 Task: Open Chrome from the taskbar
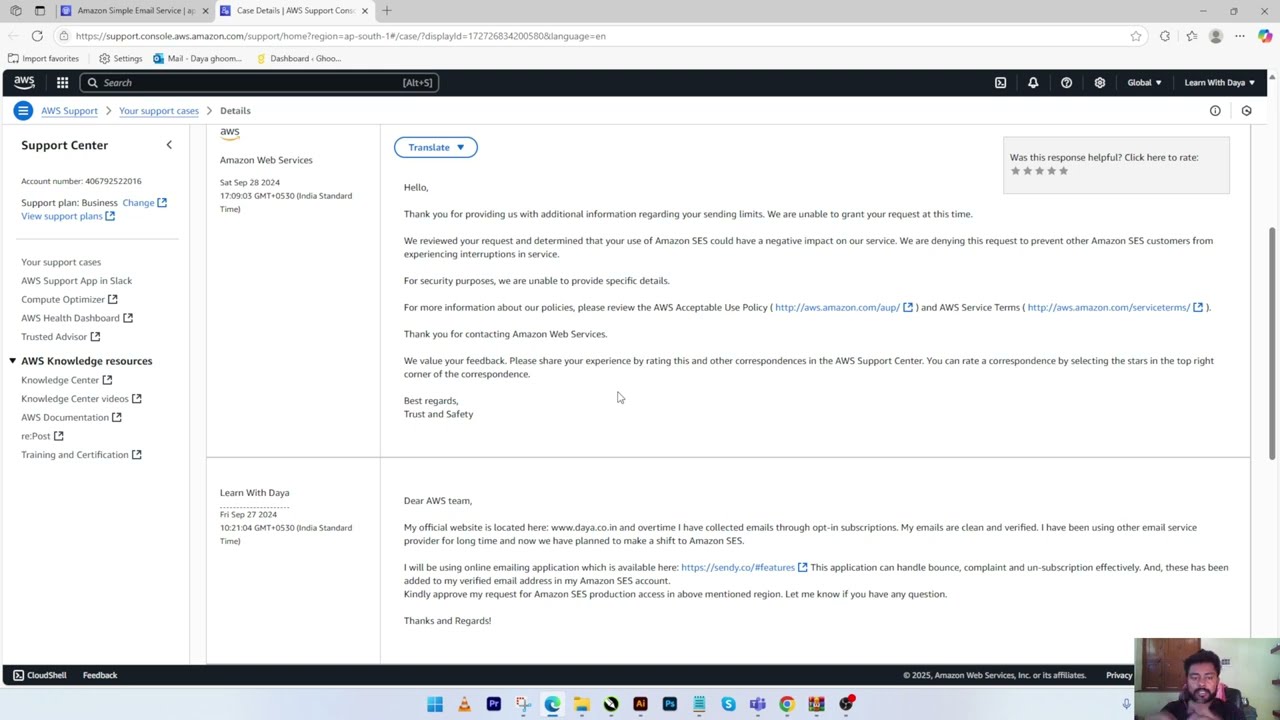[x=787, y=704]
